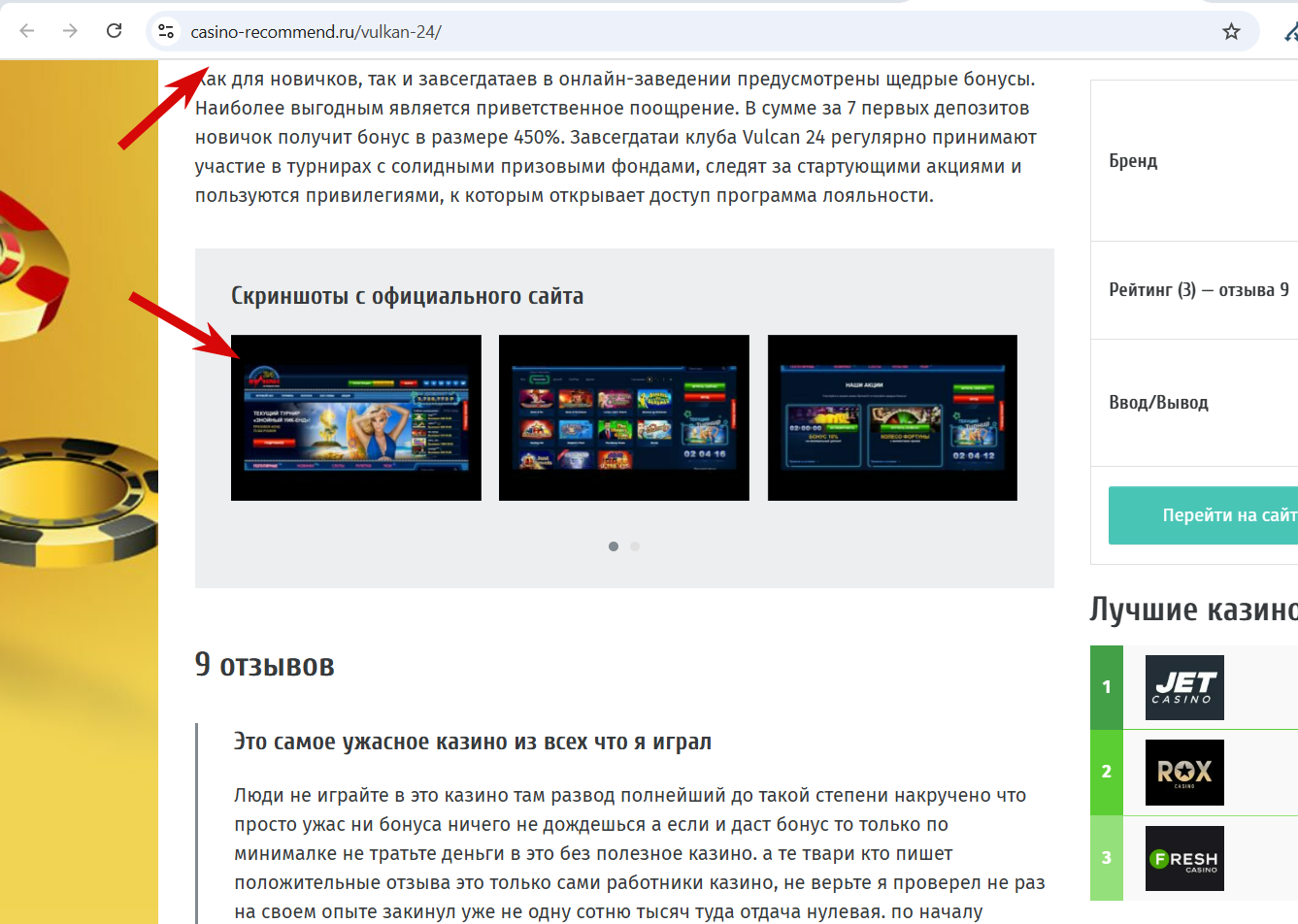The width and height of the screenshot is (1298, 924).
Task: Select first carousel pagination dot
Action: tap(614, 546)
